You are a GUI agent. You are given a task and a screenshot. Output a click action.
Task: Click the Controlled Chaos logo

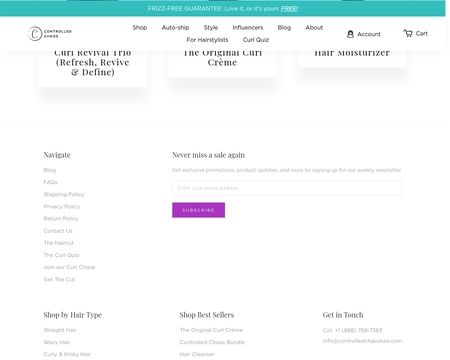click(x=50, y=34)
